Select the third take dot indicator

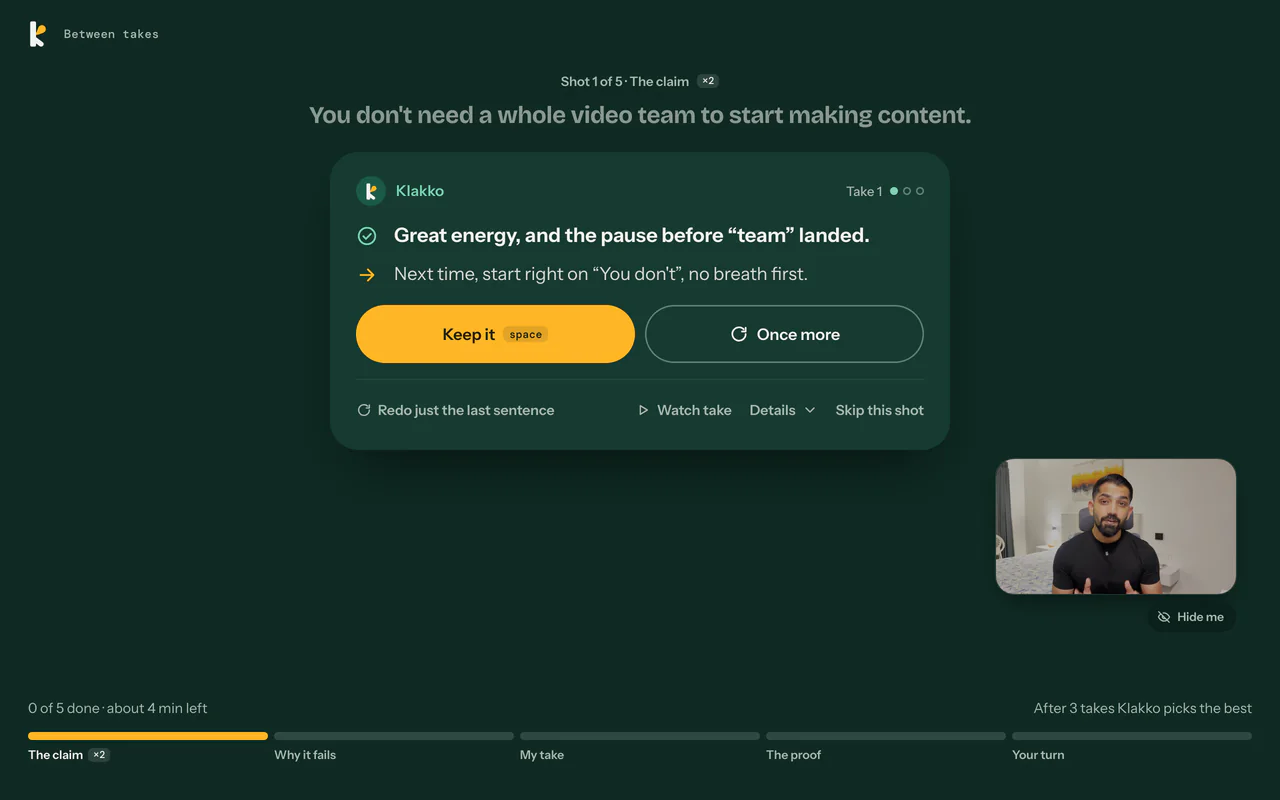(920, 191)
